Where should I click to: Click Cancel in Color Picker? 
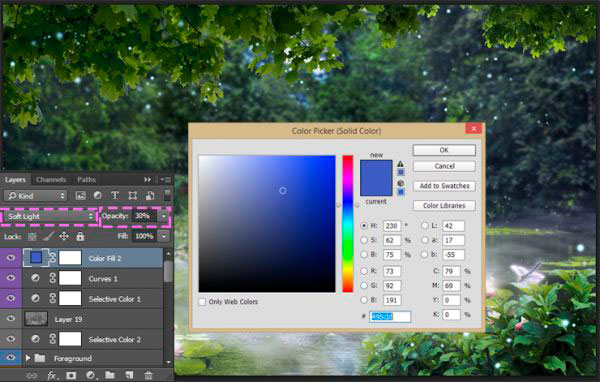coord(444,166)
